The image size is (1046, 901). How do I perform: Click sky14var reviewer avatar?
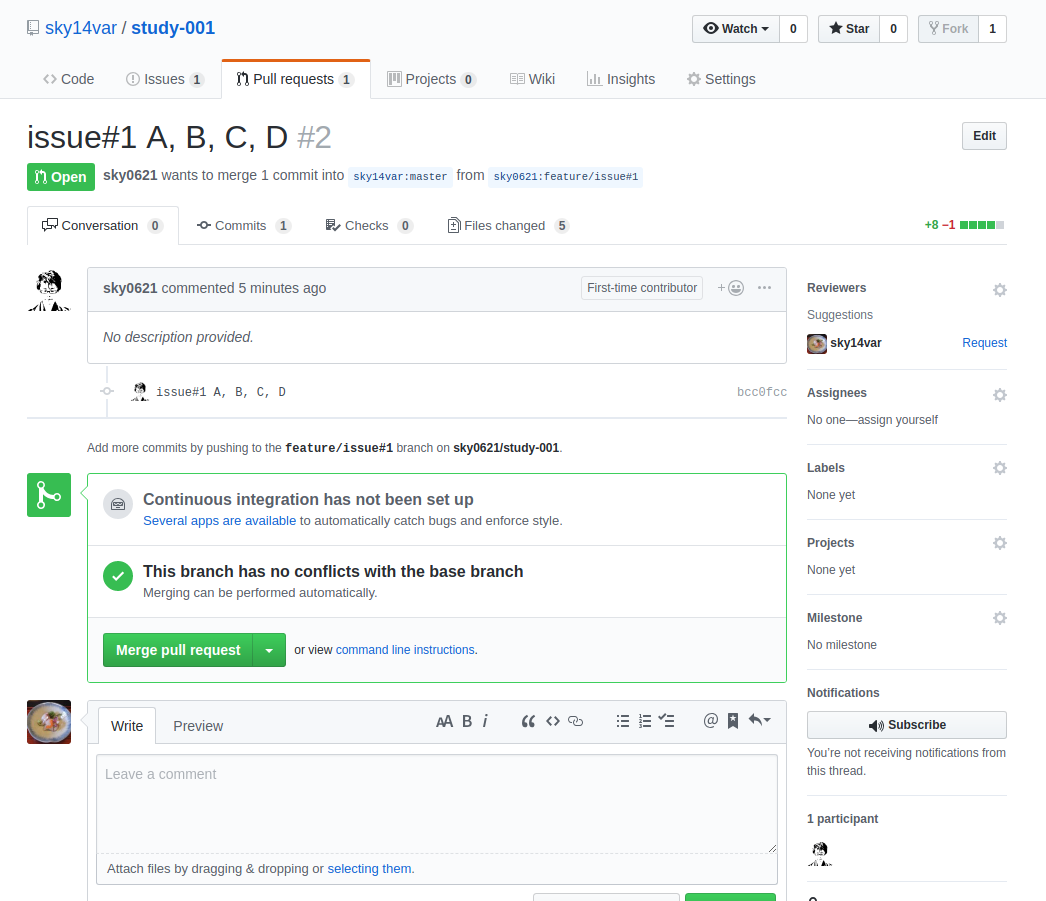click(x=817, y=343)
